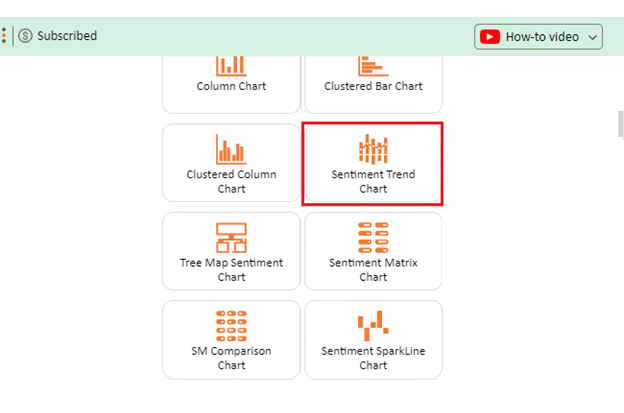Click the SM Comparison Chart label

(231, 358)
